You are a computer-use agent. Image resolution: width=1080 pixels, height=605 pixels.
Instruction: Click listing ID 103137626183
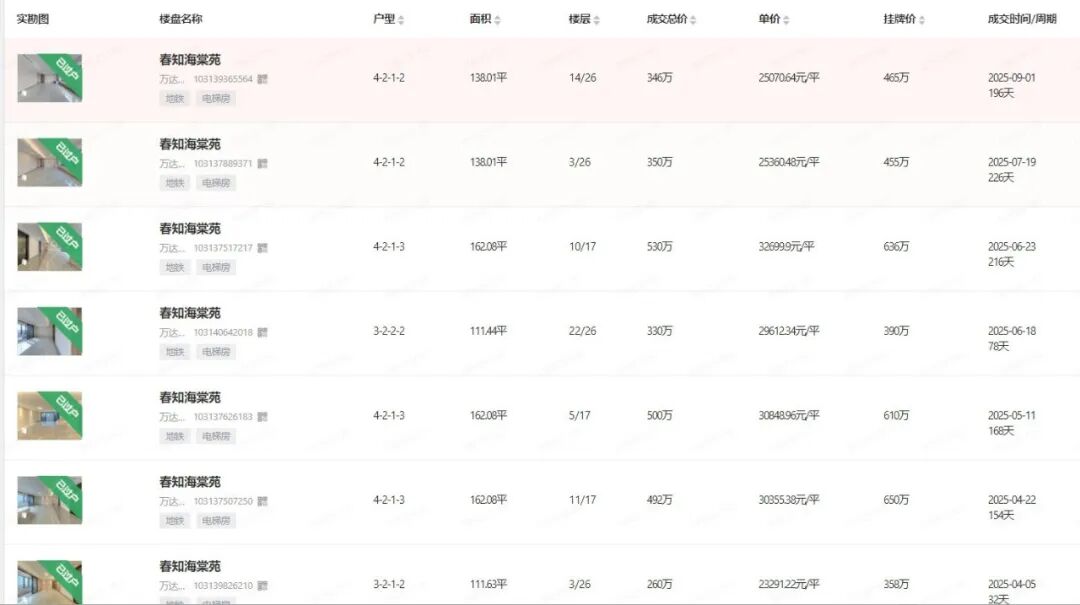coord(223,417)
